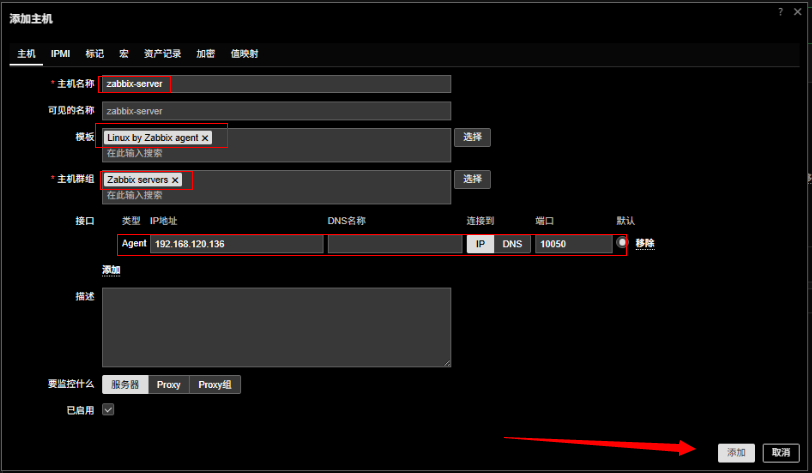Focus the port field showing 10050
This screenshot has height=473, width=812.
tap(573, 244)
